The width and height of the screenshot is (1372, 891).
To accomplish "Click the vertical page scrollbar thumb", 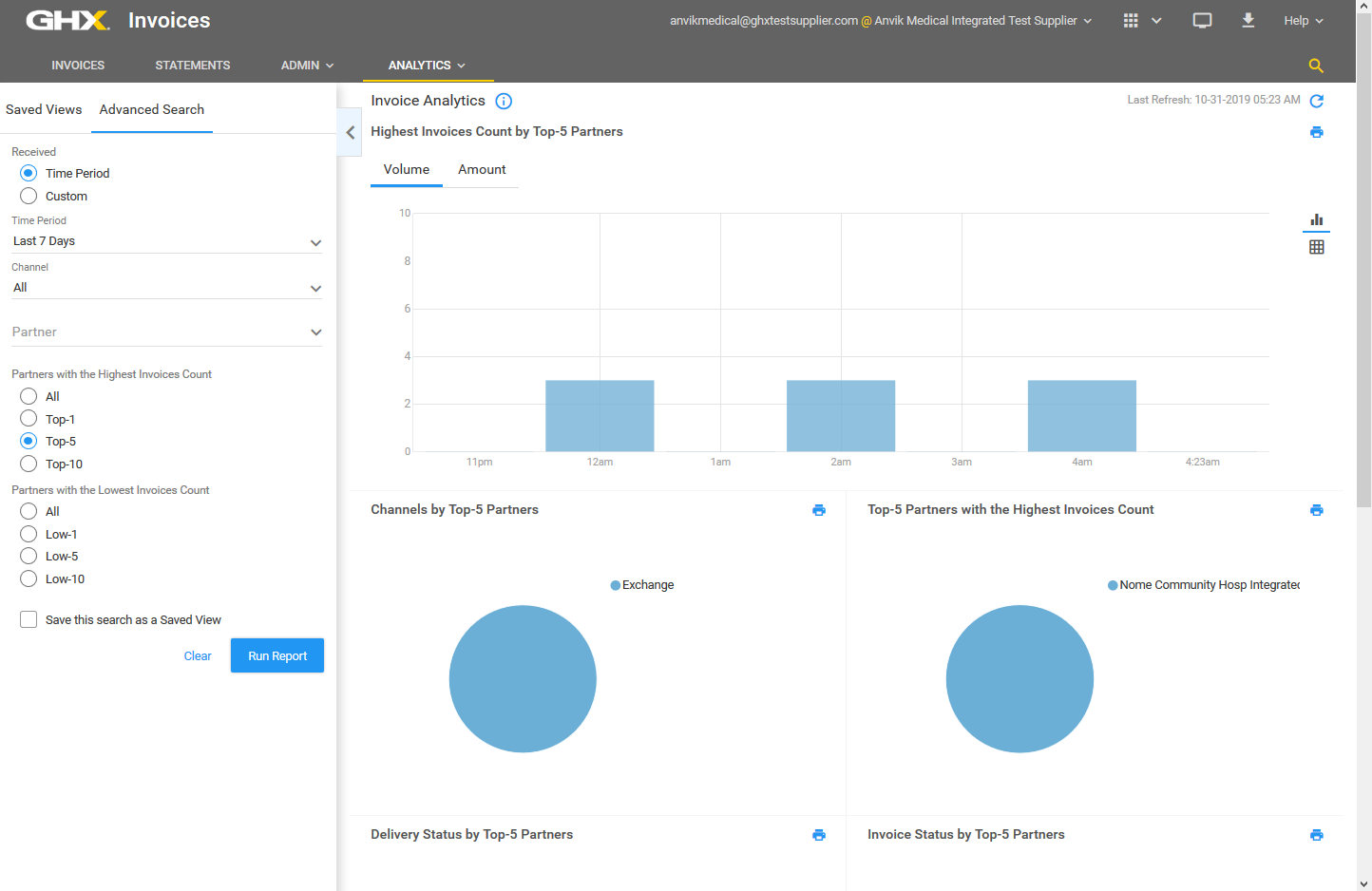I will click(1363, 261).
